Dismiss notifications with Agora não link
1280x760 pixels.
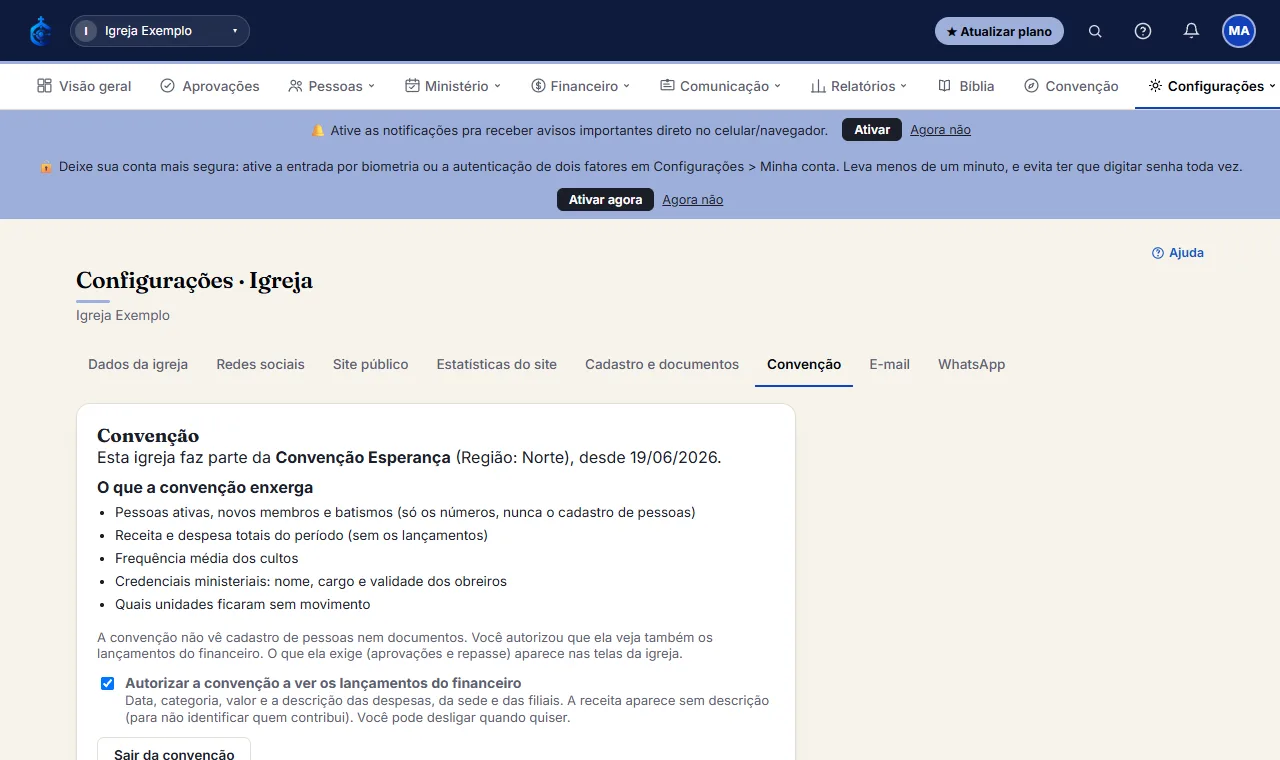pos(940,130)
